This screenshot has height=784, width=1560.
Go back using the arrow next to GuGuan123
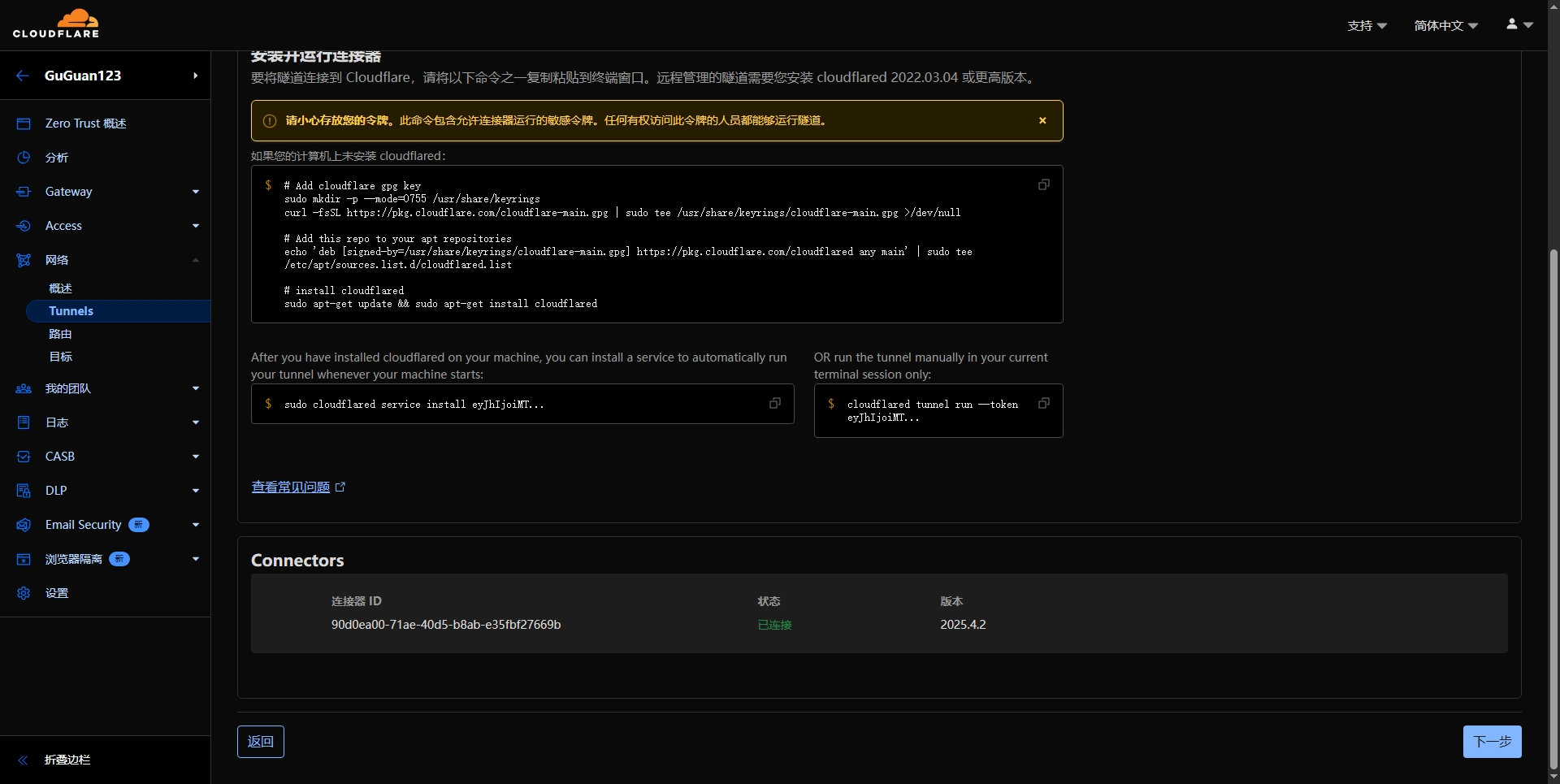click(x=23, y=76)
